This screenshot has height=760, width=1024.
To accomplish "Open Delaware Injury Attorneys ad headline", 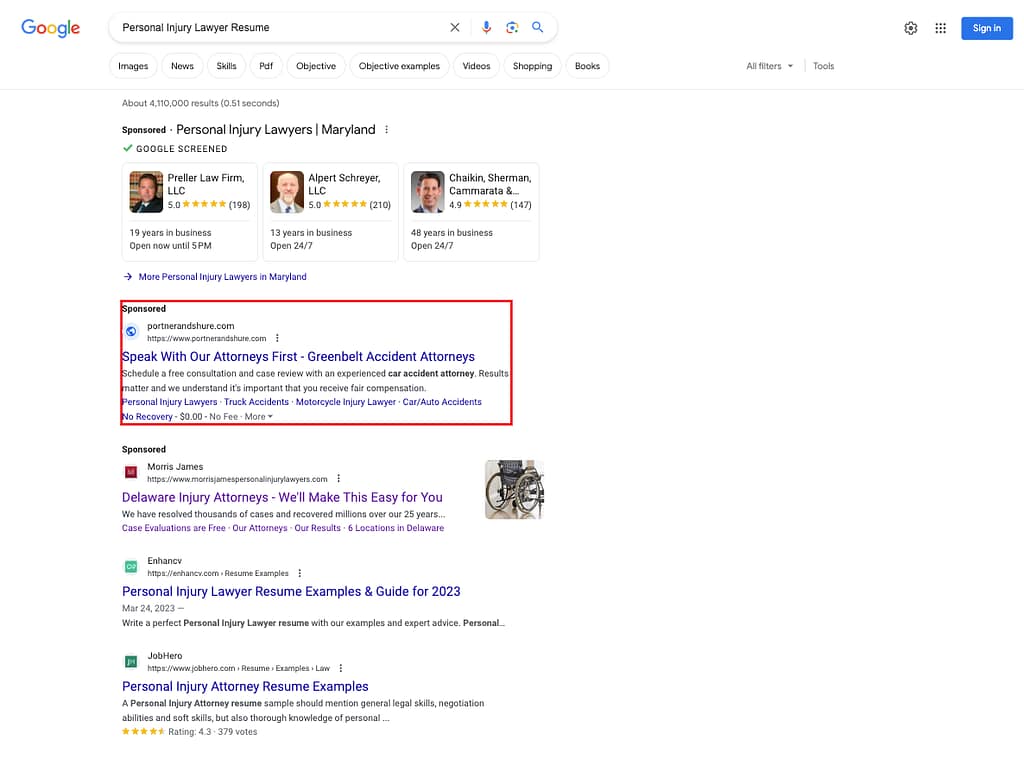I will coord(282,498).
